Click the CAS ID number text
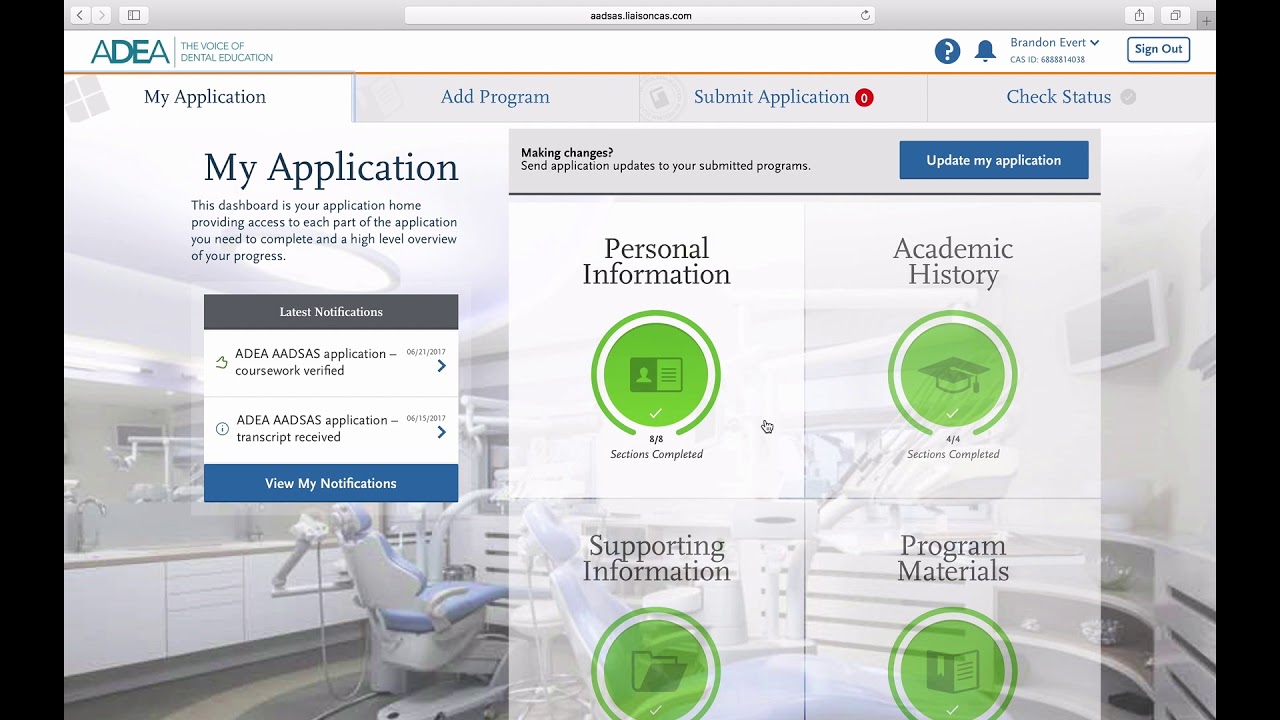1280x720 pixels. coord(1047,60)
